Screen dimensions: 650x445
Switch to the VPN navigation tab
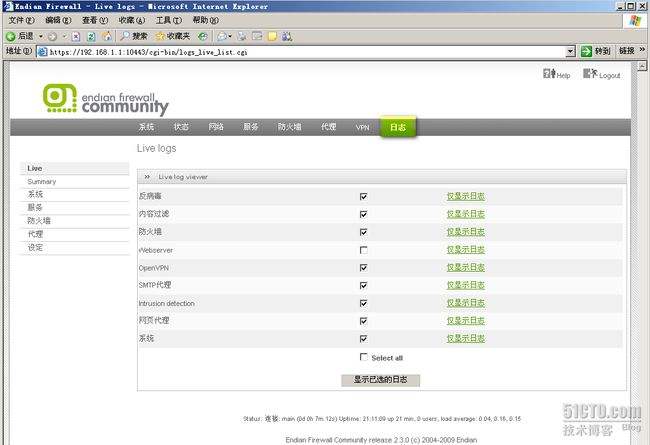(x=362, y=128)
